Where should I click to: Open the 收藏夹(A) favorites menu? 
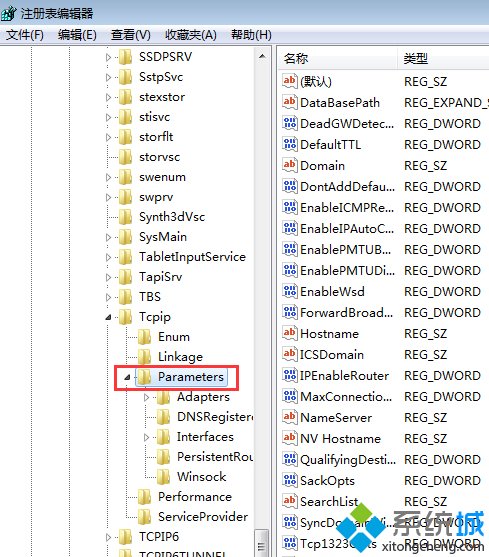191,35
